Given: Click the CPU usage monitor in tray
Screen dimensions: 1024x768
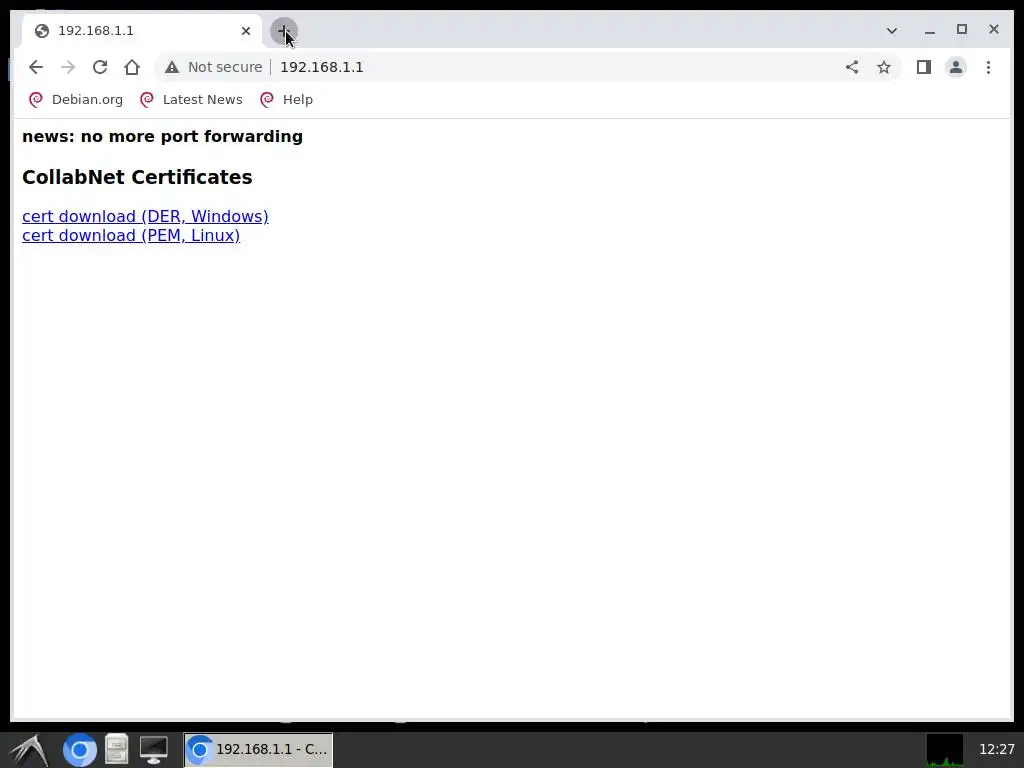Looking at the screenshot, I should pos(944,750).
